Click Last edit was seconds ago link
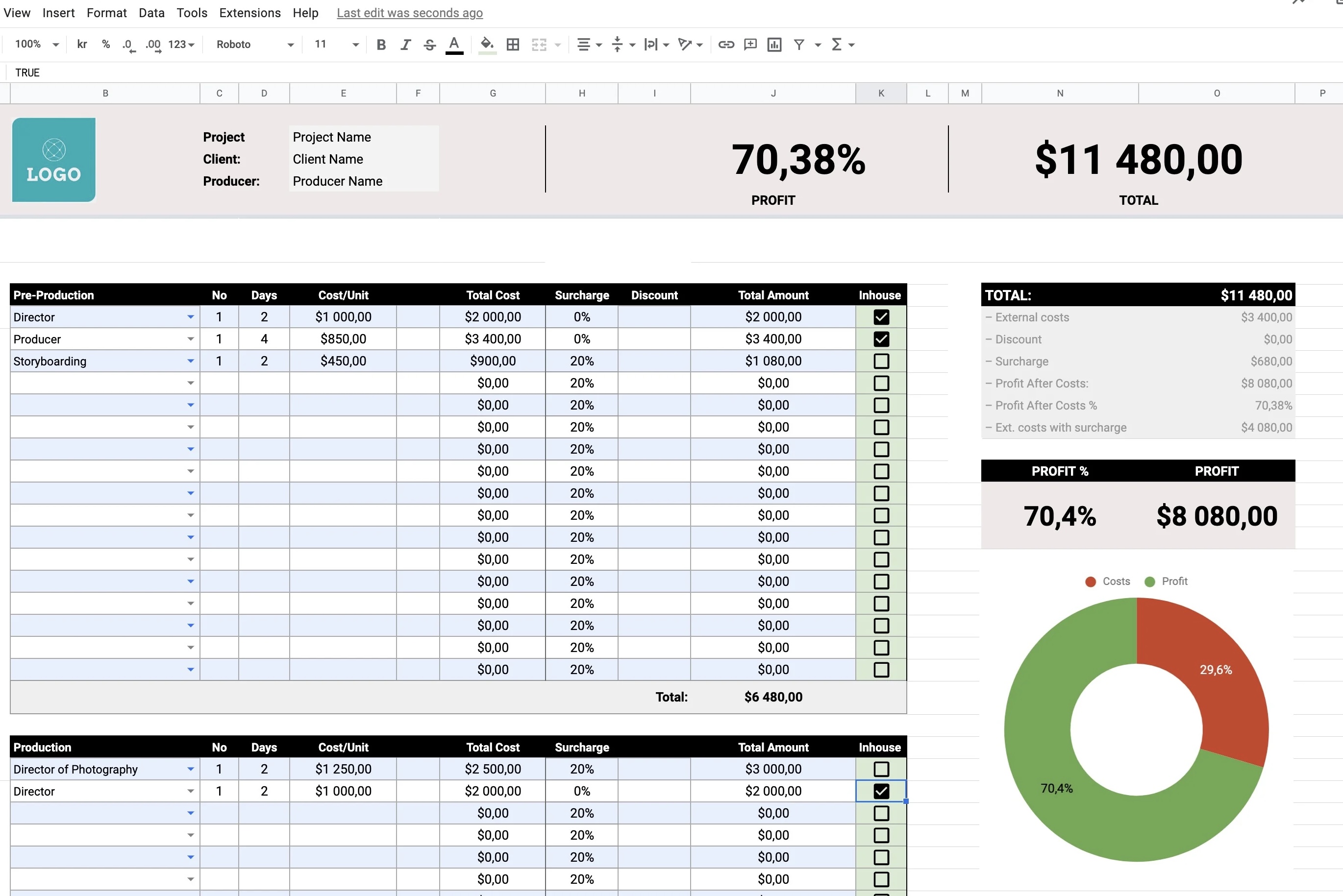 coord(409,13)
